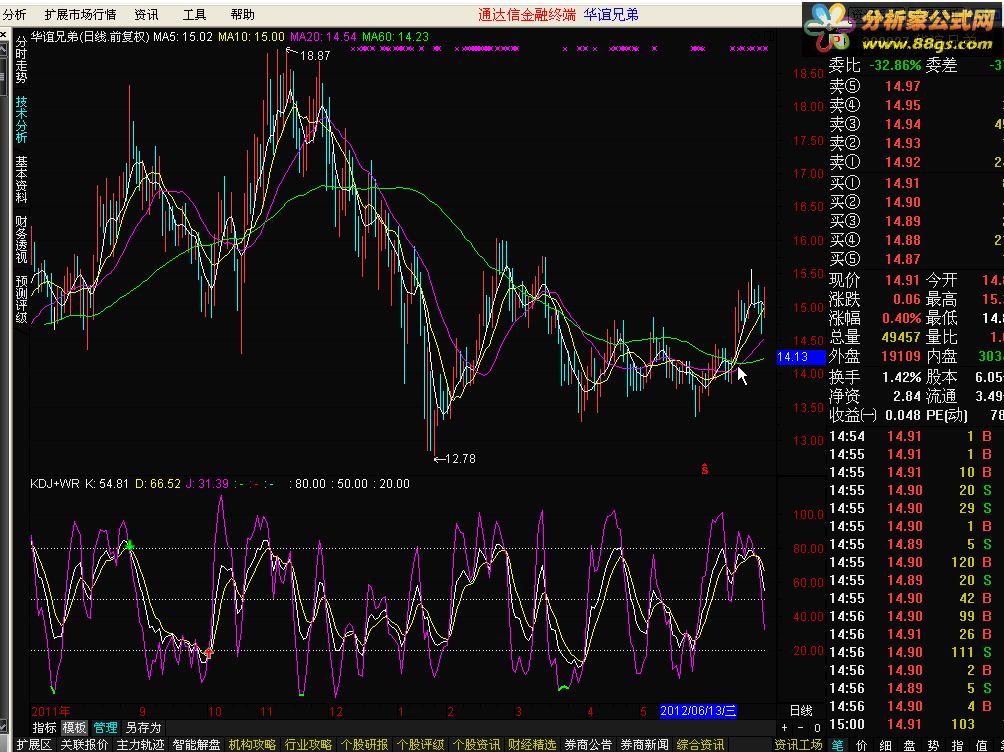Viewport: 1004px width, 752px height.
Task: Close the side panel with the X icon
Action: [x=3, y=34]
